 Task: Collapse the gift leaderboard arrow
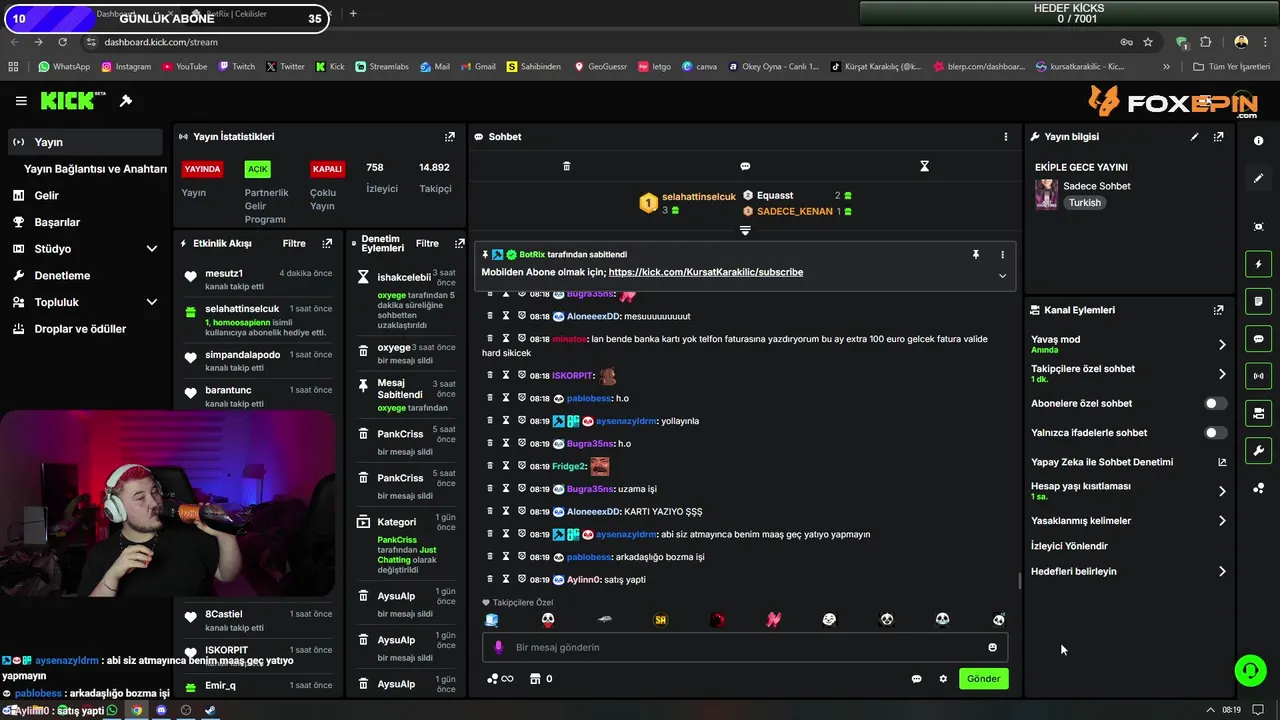(745, 231)
